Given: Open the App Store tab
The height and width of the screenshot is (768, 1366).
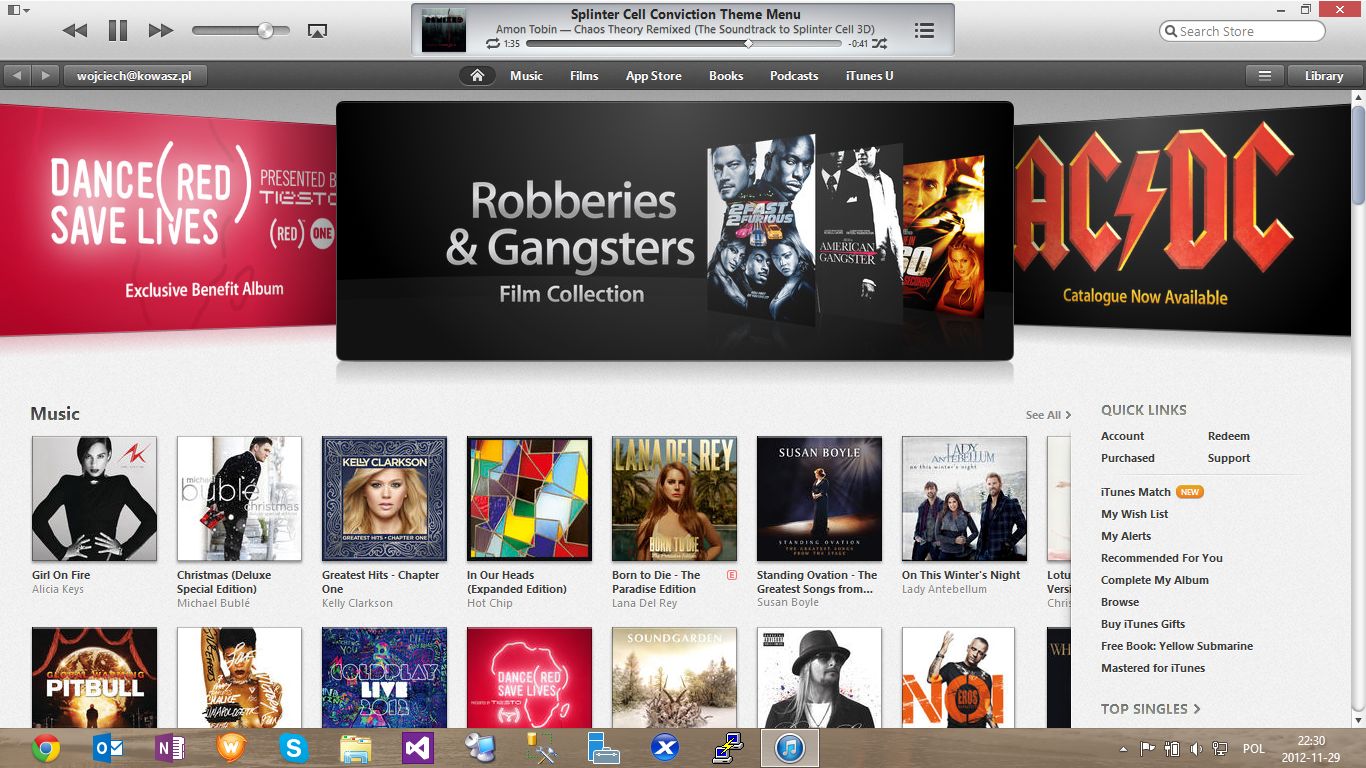Looking at the screenshot, I should pos(654,76).
